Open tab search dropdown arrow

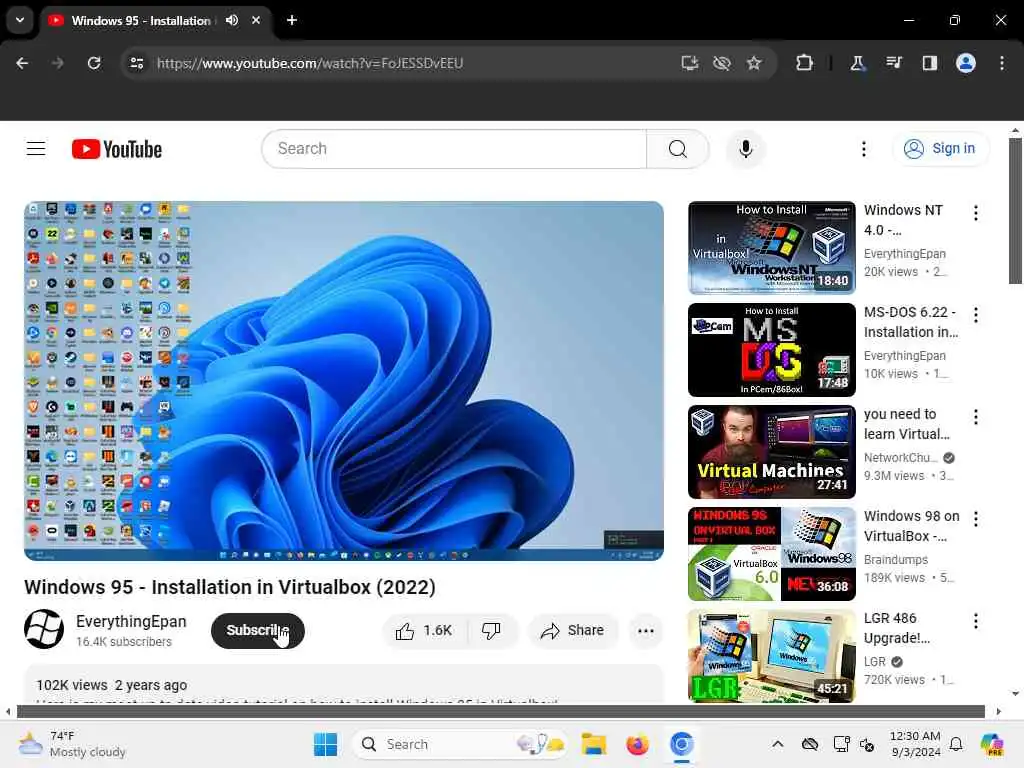20,20
